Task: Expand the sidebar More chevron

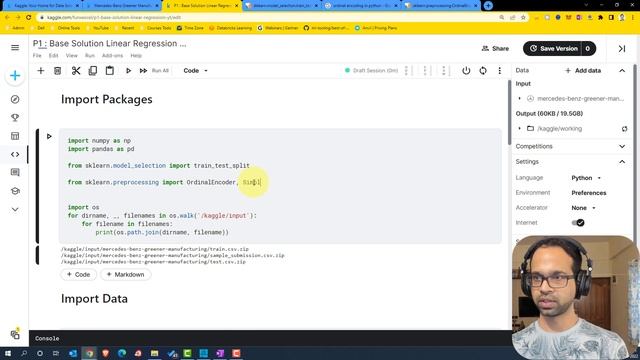Action: coord(15,209)
